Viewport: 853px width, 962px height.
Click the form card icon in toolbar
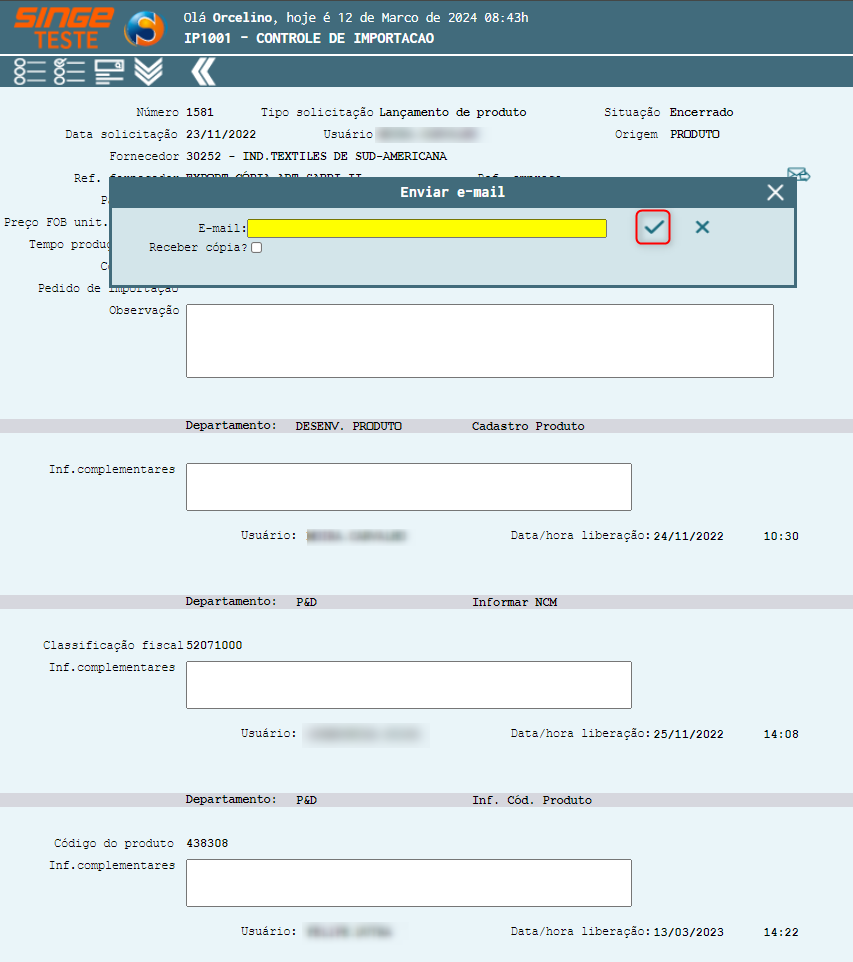(109, 71)
